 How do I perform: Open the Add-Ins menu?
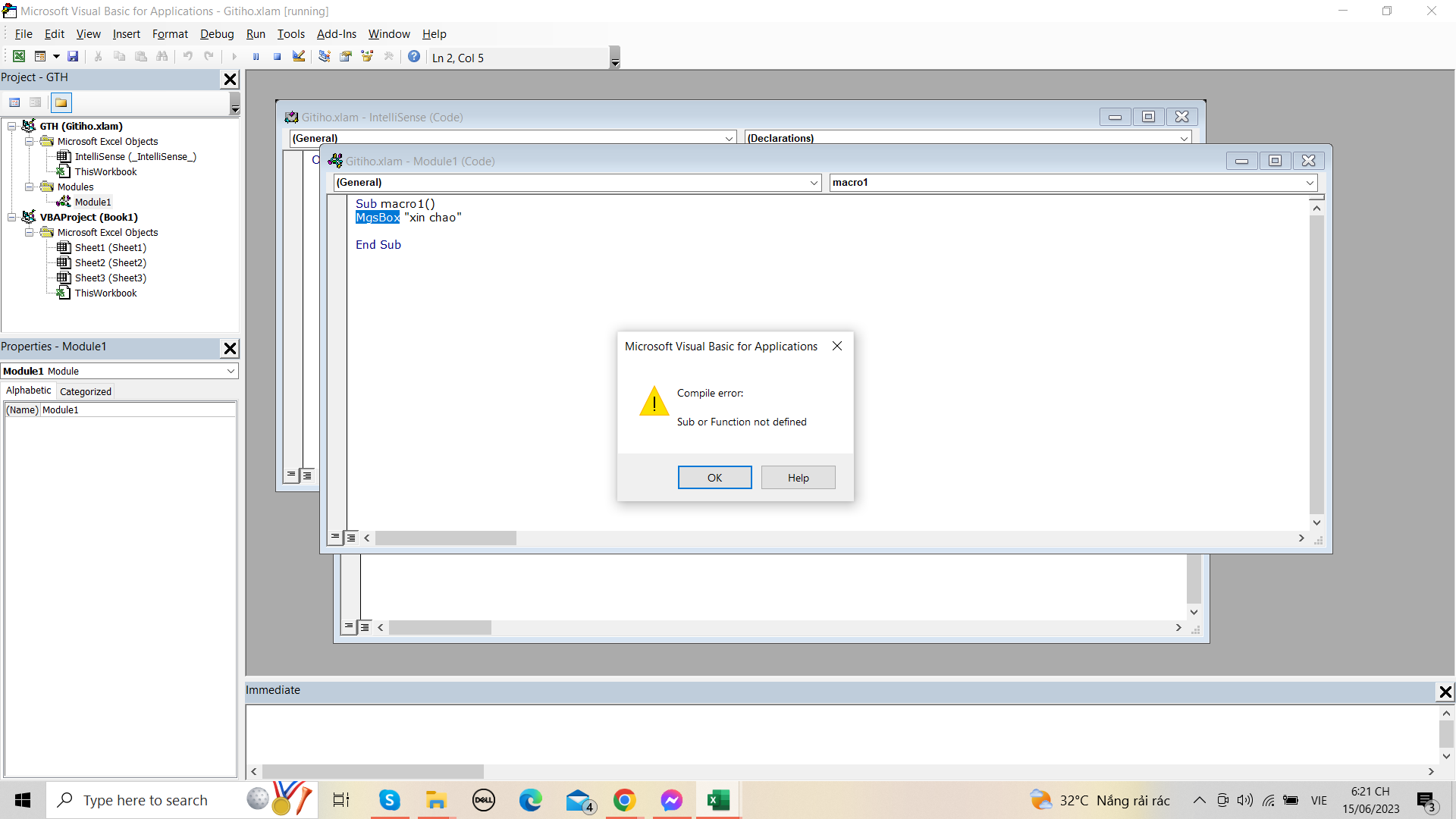pos(337,34)
